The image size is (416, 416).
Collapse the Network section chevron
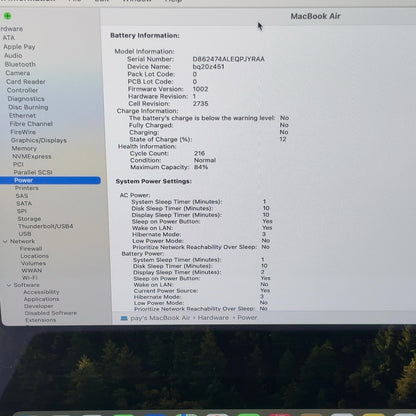tap(5, 241)
